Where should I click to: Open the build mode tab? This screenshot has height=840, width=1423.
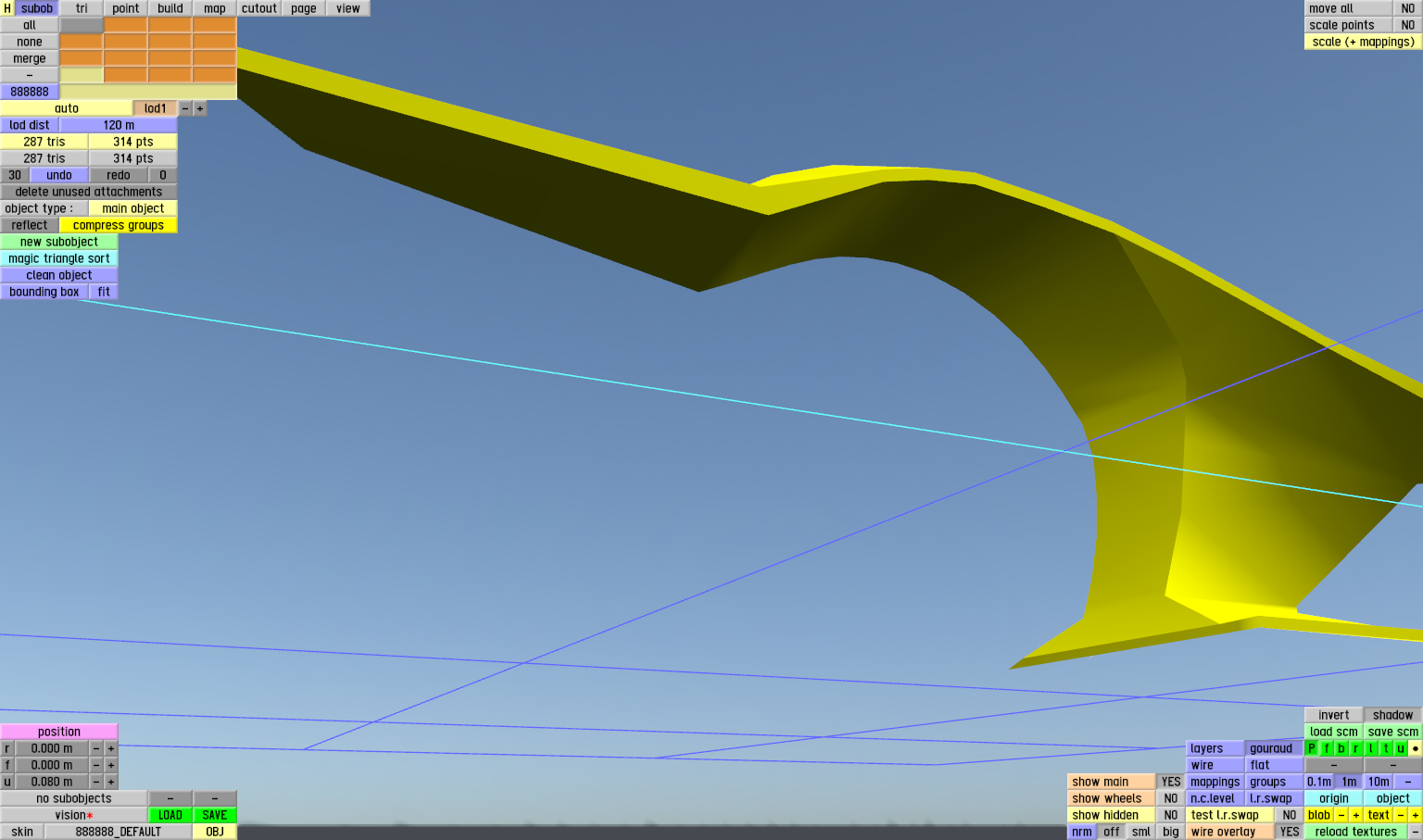[x=170, y=8]
